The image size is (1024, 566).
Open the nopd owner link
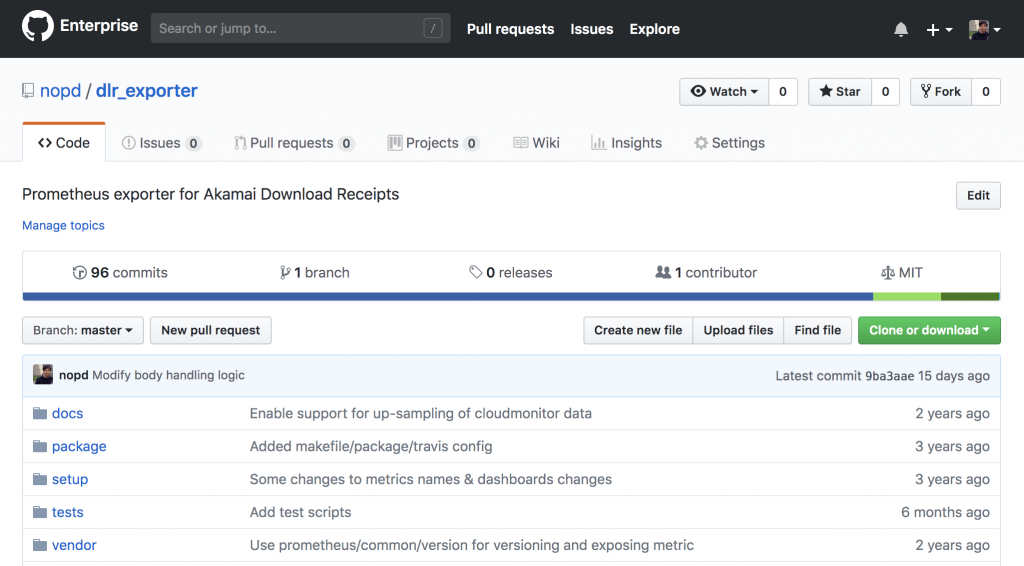coord(60,91)
